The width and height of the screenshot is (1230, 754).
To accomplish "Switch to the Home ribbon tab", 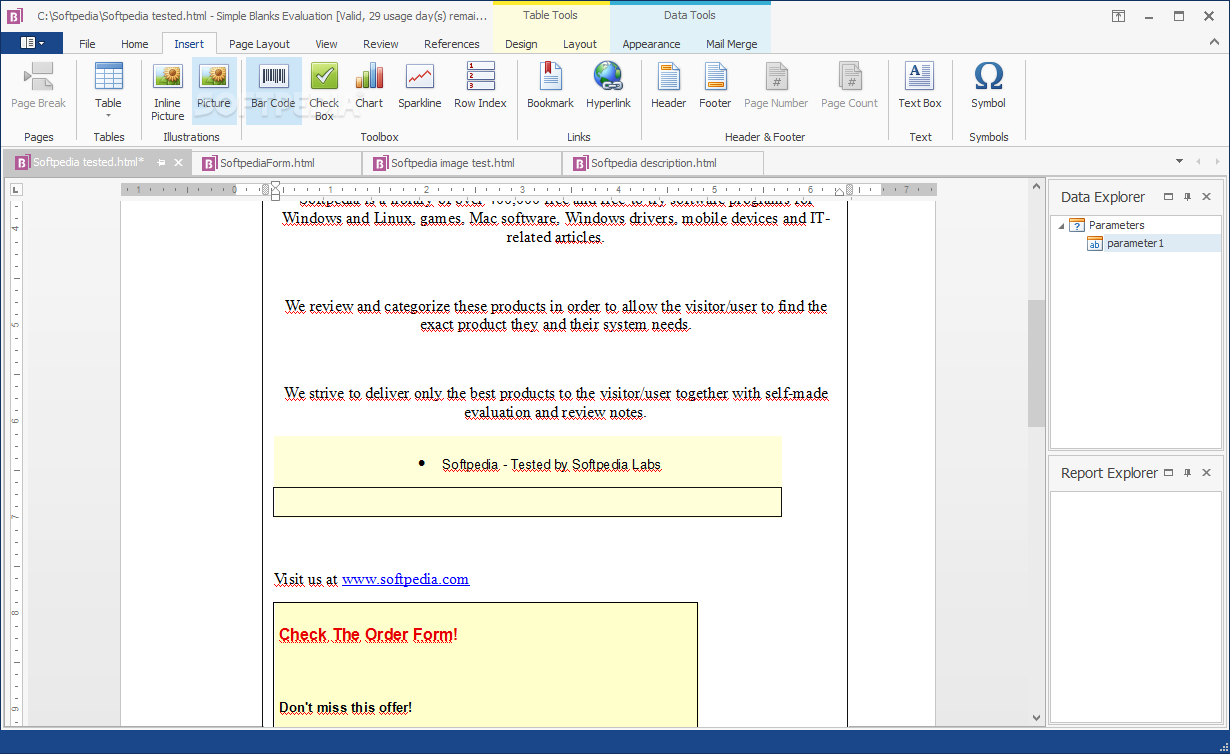I will 134,44.
